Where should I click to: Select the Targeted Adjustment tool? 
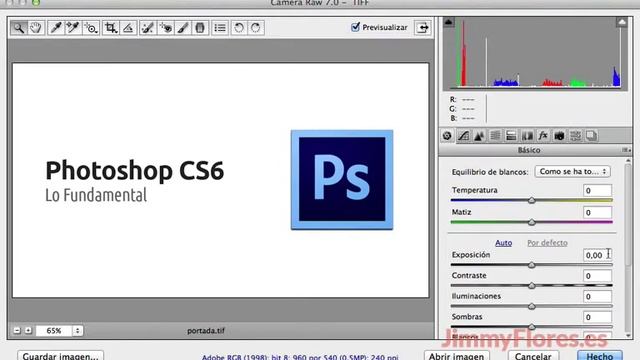pyautogui.click(x=91, y=28)
